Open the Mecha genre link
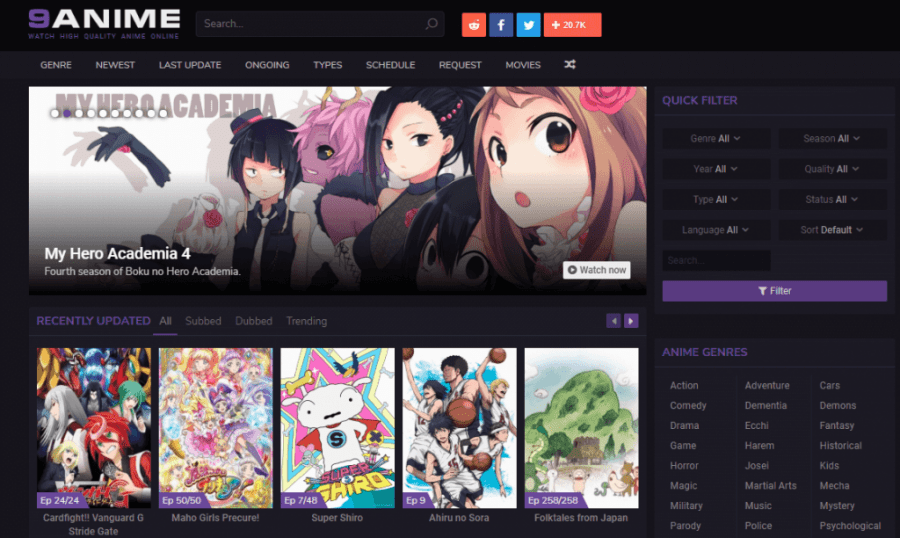Image resolution: width=900 pixels, height=538 pixels. [834, 486]
